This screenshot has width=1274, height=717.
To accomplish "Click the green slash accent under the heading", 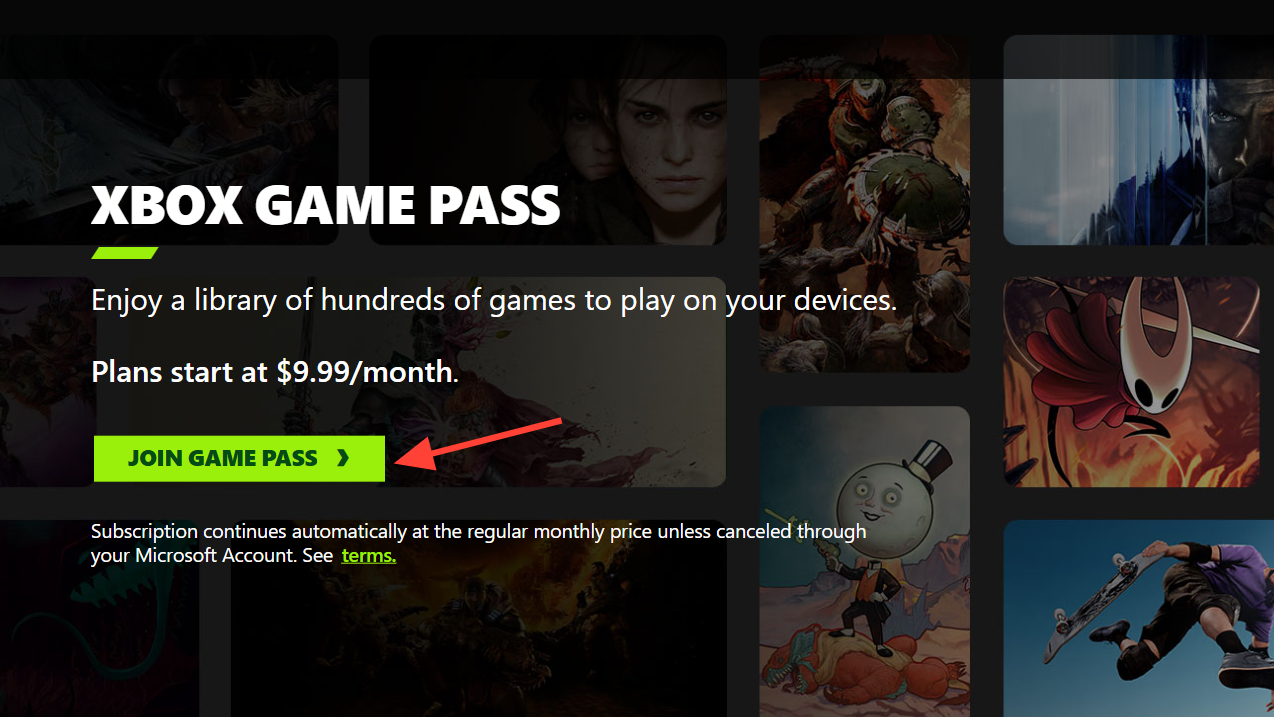I will (125, 253).
